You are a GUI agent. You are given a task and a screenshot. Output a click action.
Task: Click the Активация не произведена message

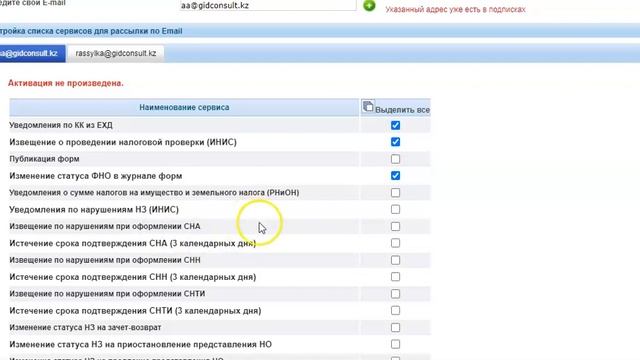(x=66, y=83)
